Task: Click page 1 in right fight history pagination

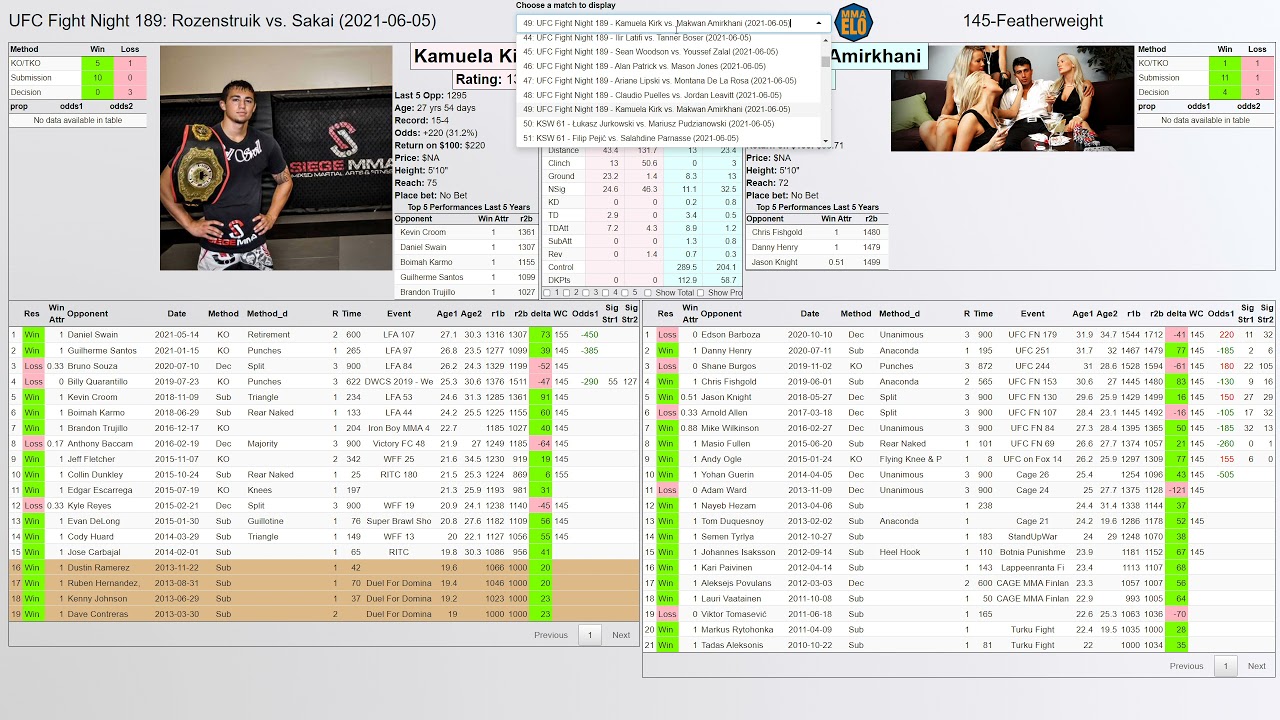Action: pos(1226,666)
